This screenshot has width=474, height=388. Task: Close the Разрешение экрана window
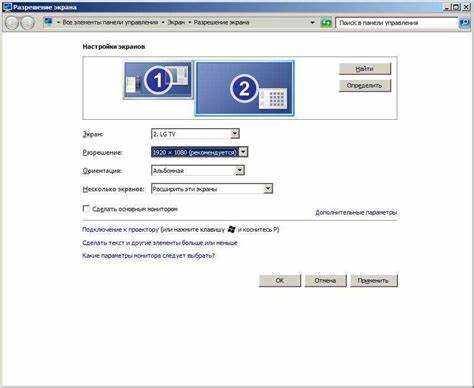466,7
